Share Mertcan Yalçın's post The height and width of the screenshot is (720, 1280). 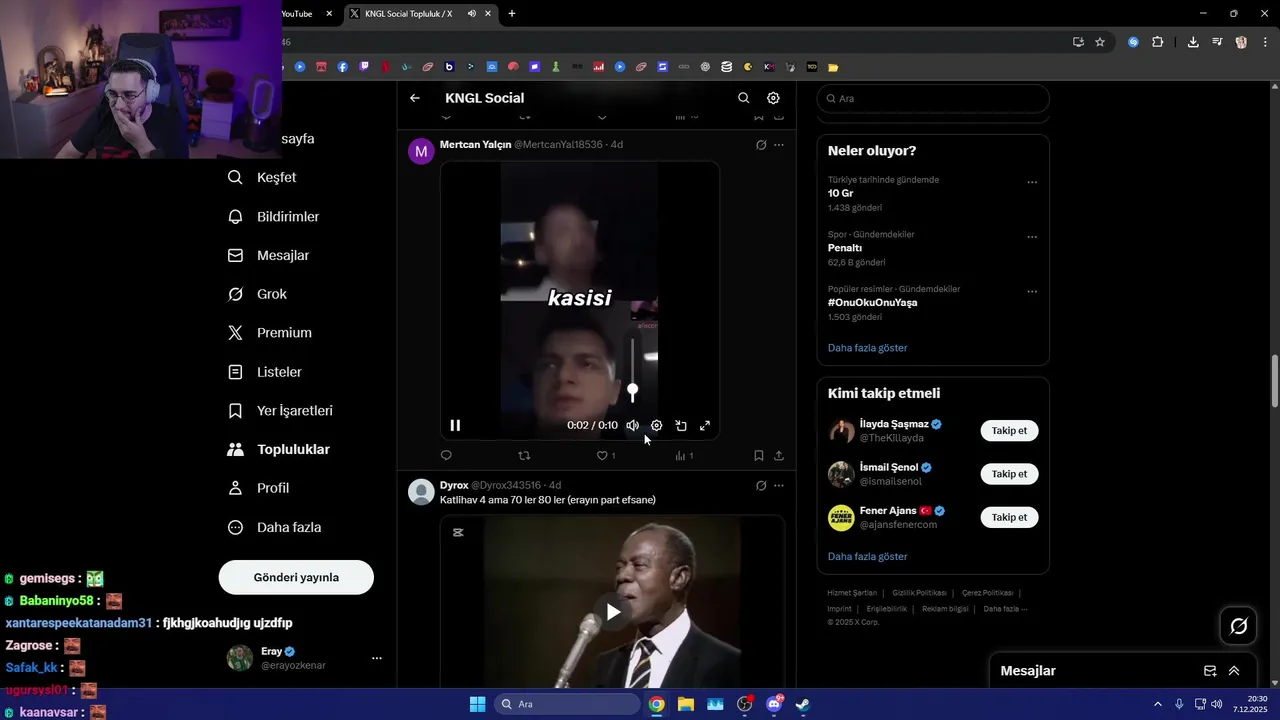[779, 456]
